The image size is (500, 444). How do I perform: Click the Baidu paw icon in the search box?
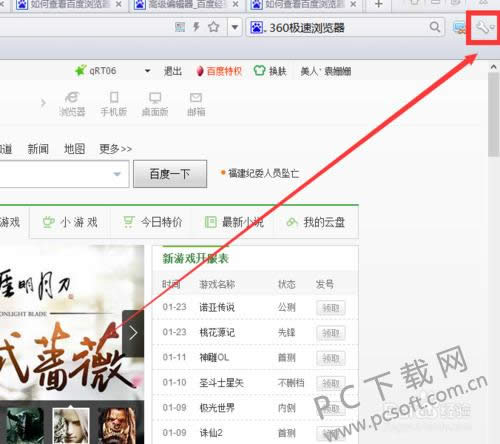[256, 27]
